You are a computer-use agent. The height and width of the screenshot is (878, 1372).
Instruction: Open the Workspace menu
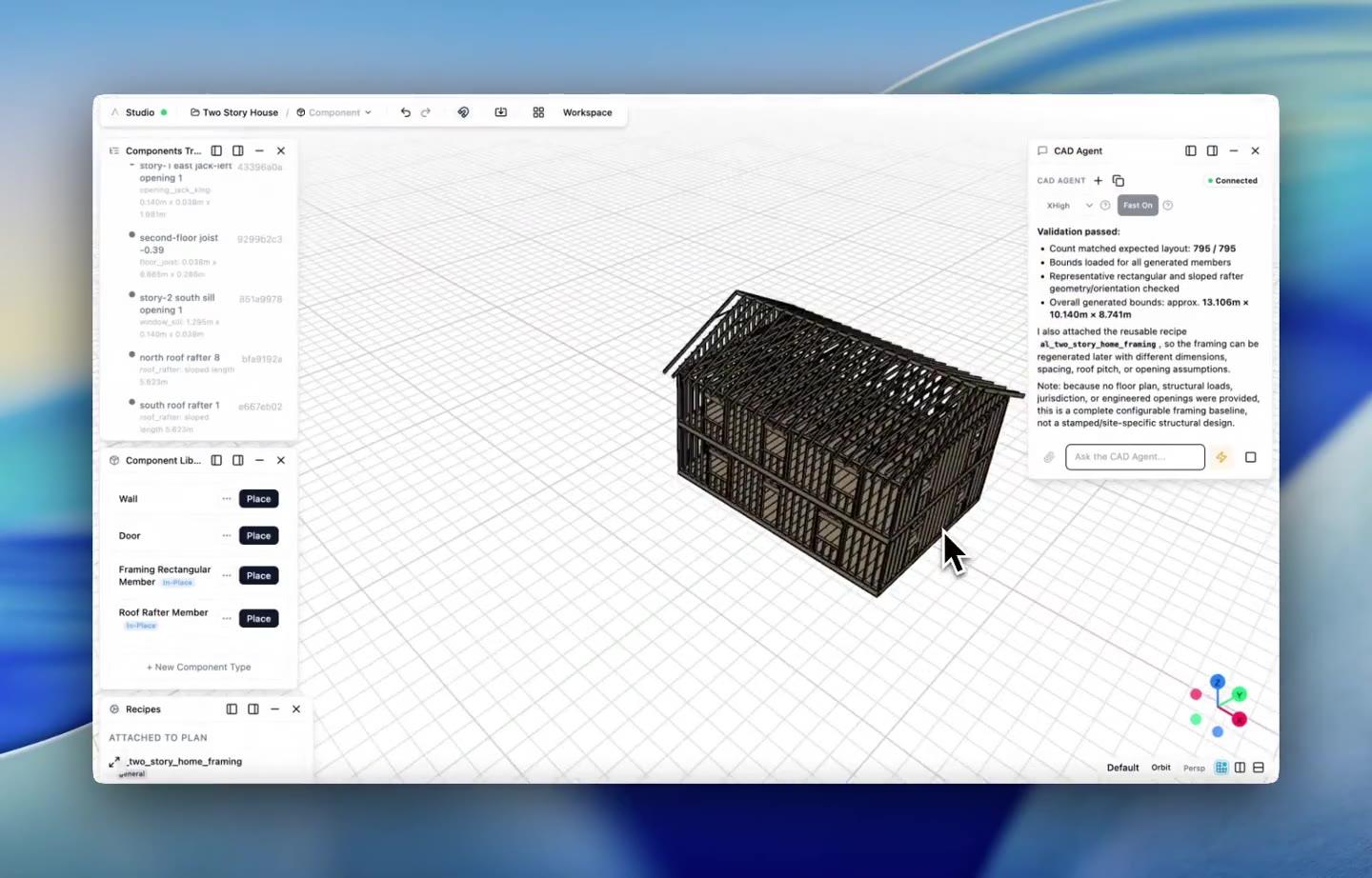click(x=588, y=112)
